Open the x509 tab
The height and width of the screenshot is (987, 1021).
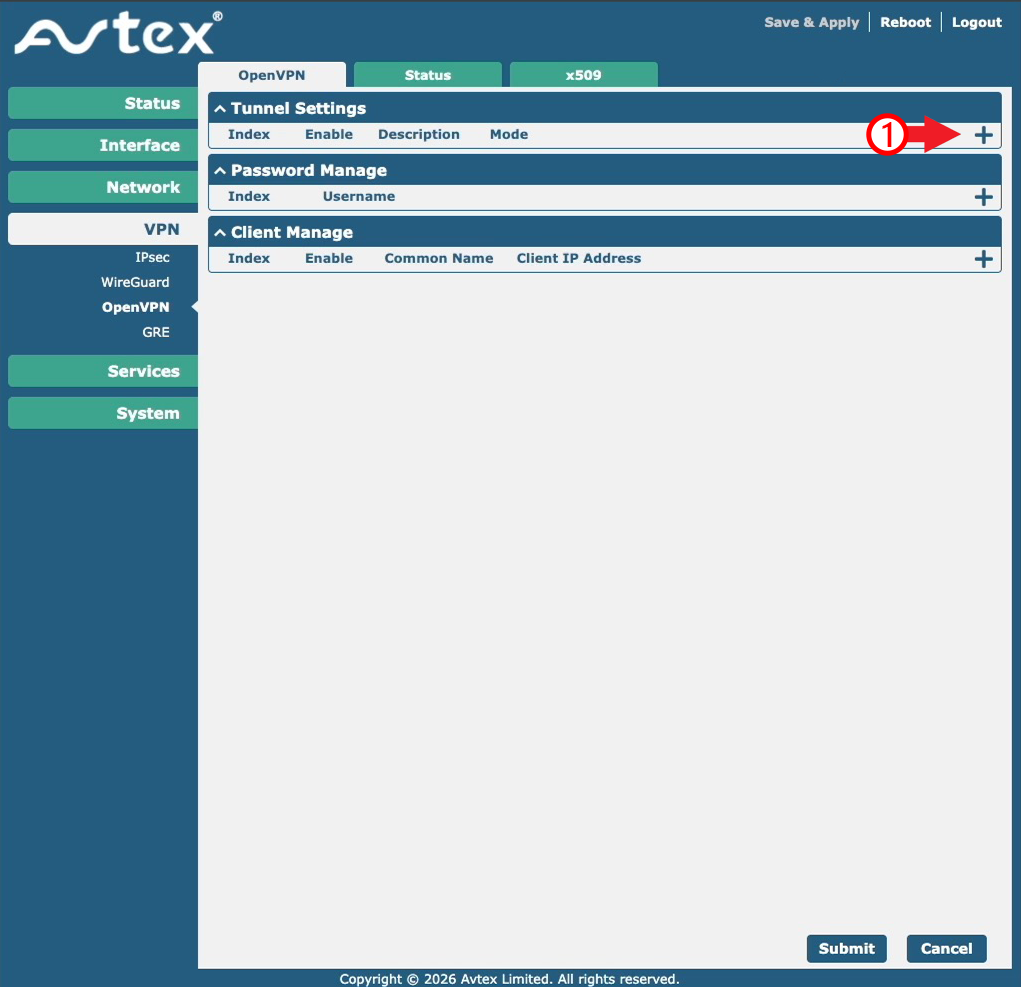click(583, 75)
